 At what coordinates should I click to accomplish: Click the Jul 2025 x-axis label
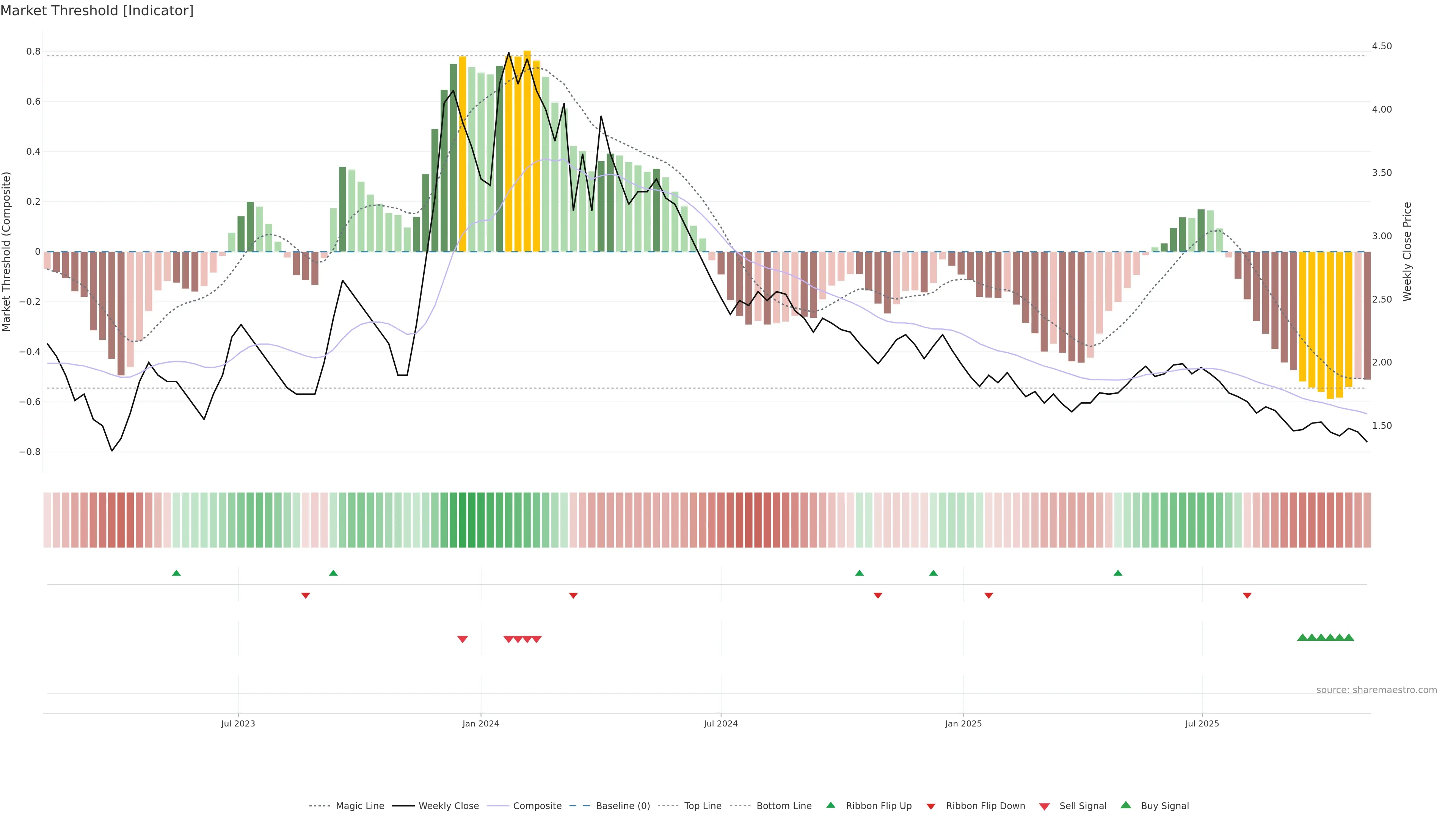coord(1202,723)
